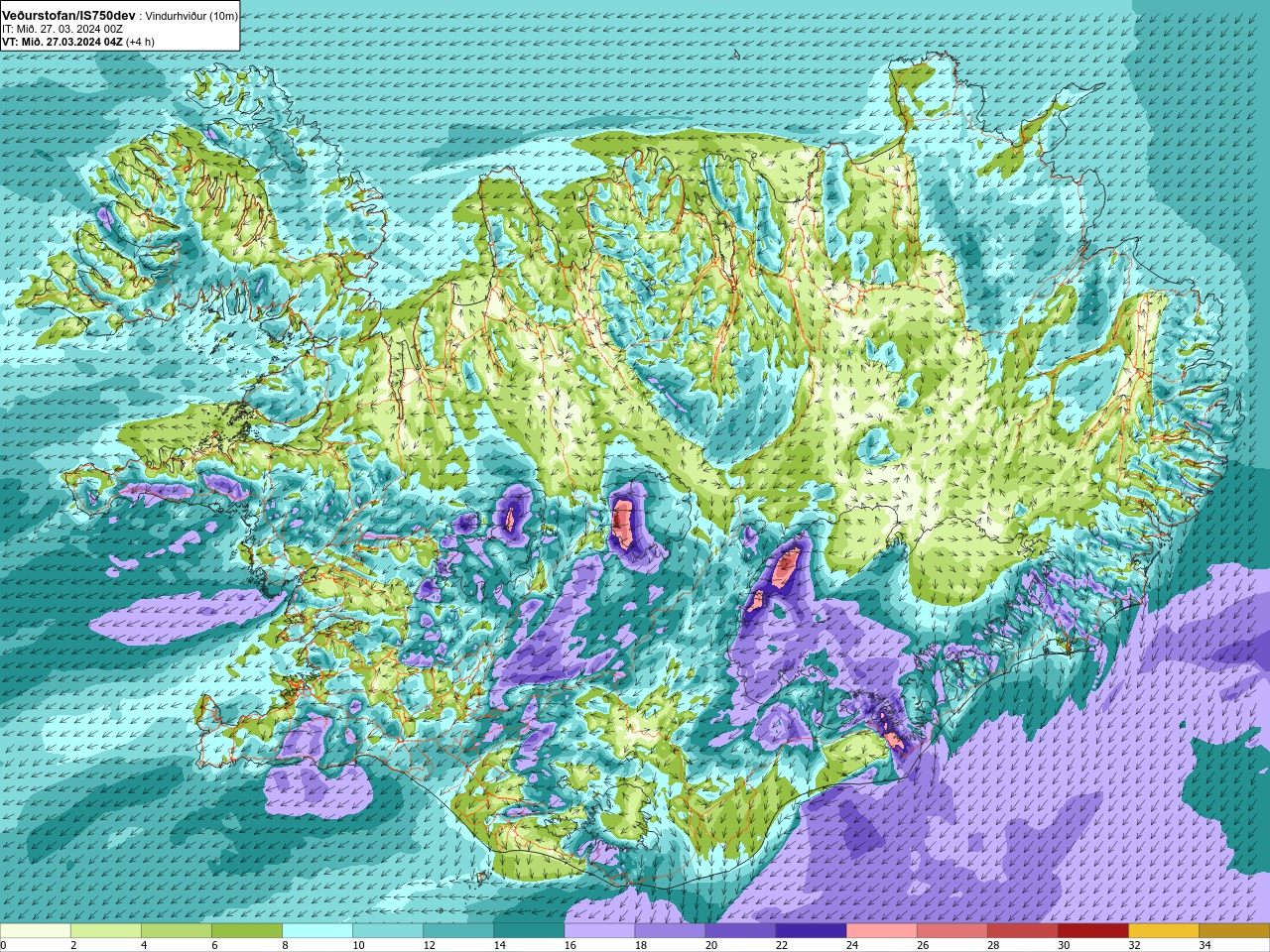The width and height of the screenshot is (1270, 952).
Task: Click the legend scale value '24'
Action: tap(851, 945)
